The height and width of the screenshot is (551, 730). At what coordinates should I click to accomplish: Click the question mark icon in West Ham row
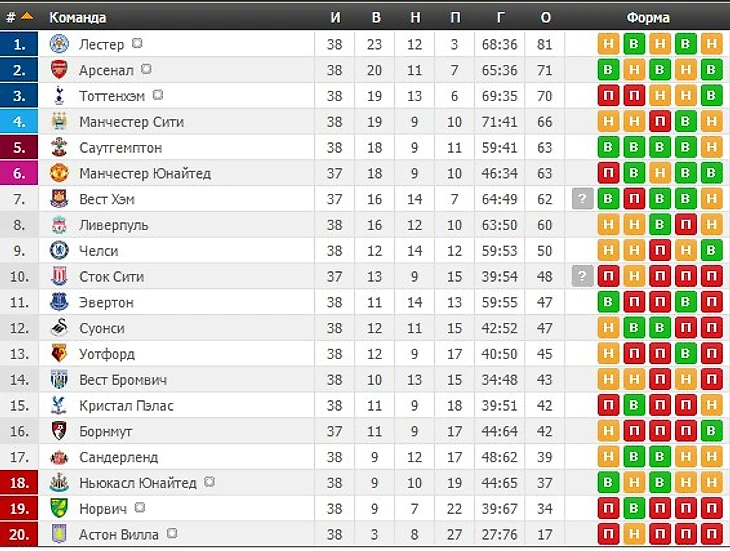[582, 199]
